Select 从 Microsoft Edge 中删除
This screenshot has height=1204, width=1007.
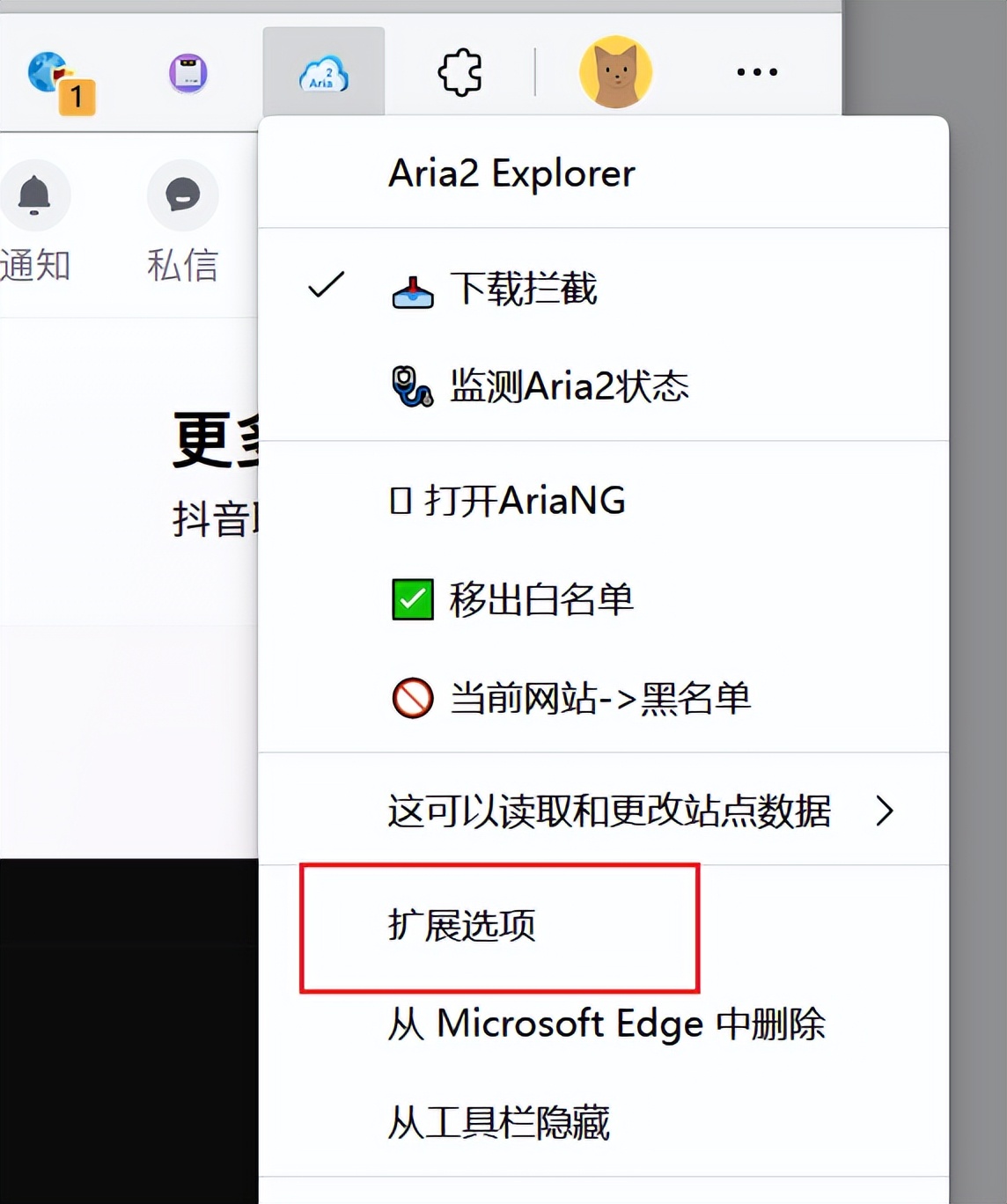[606, 1024]
